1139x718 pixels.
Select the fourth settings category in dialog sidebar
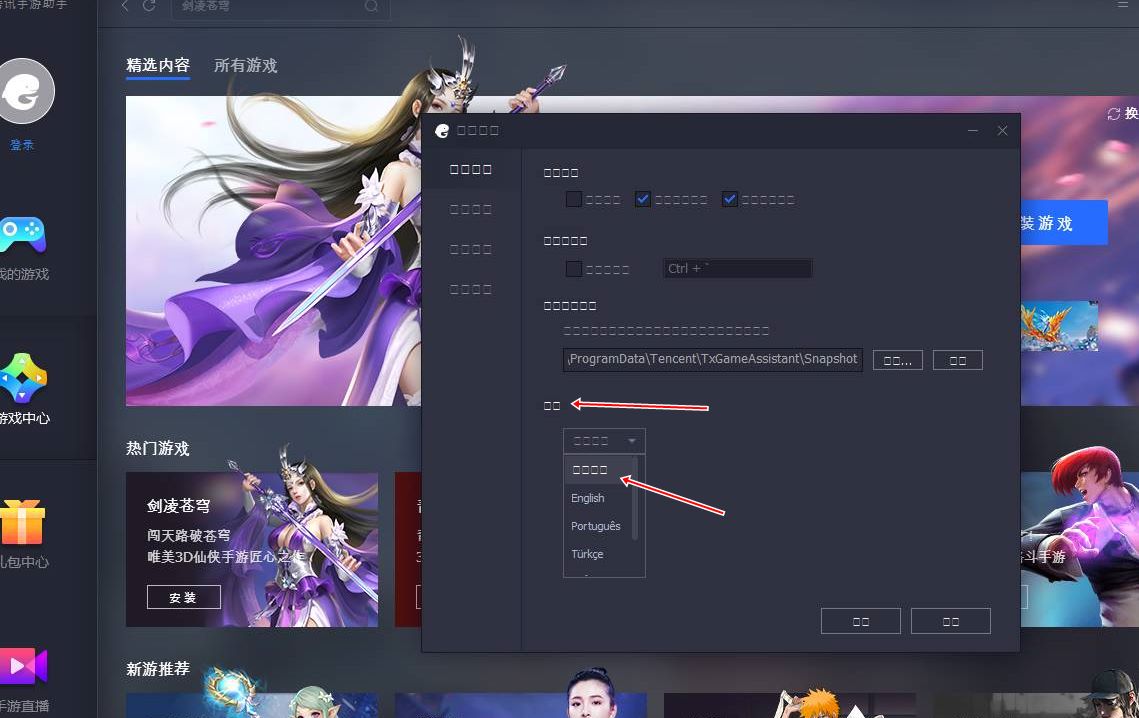(x=471, y=289)
